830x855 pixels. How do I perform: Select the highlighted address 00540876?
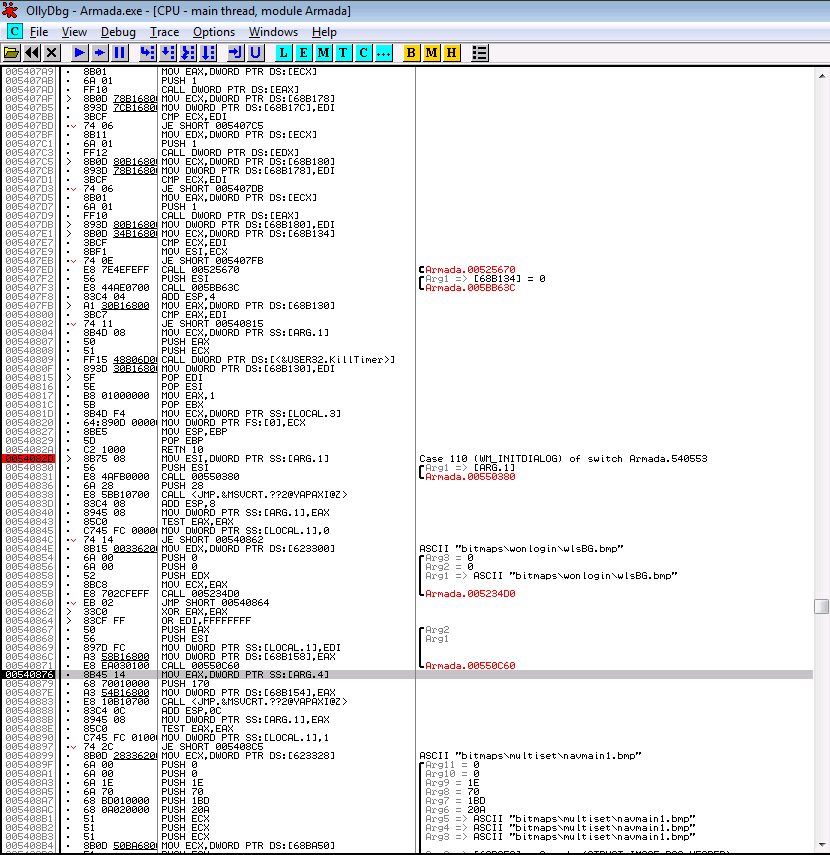(x=29, y=675)
